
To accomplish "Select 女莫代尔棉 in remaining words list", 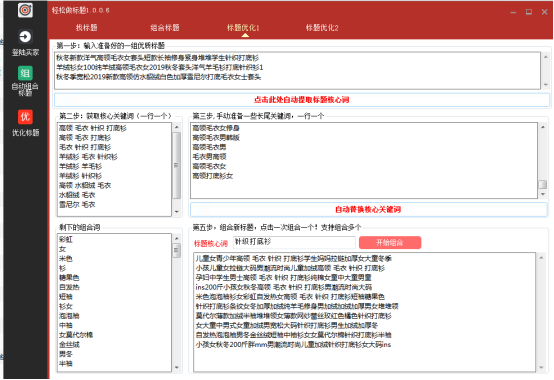I will (76, 335).
